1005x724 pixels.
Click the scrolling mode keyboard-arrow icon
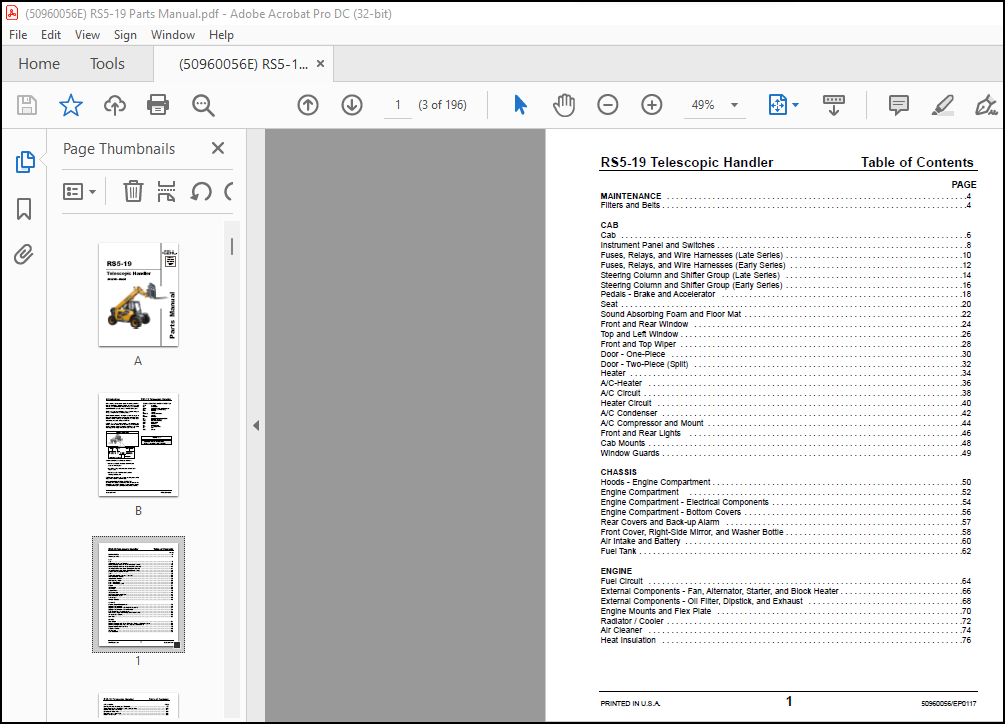tap(833, 105)
